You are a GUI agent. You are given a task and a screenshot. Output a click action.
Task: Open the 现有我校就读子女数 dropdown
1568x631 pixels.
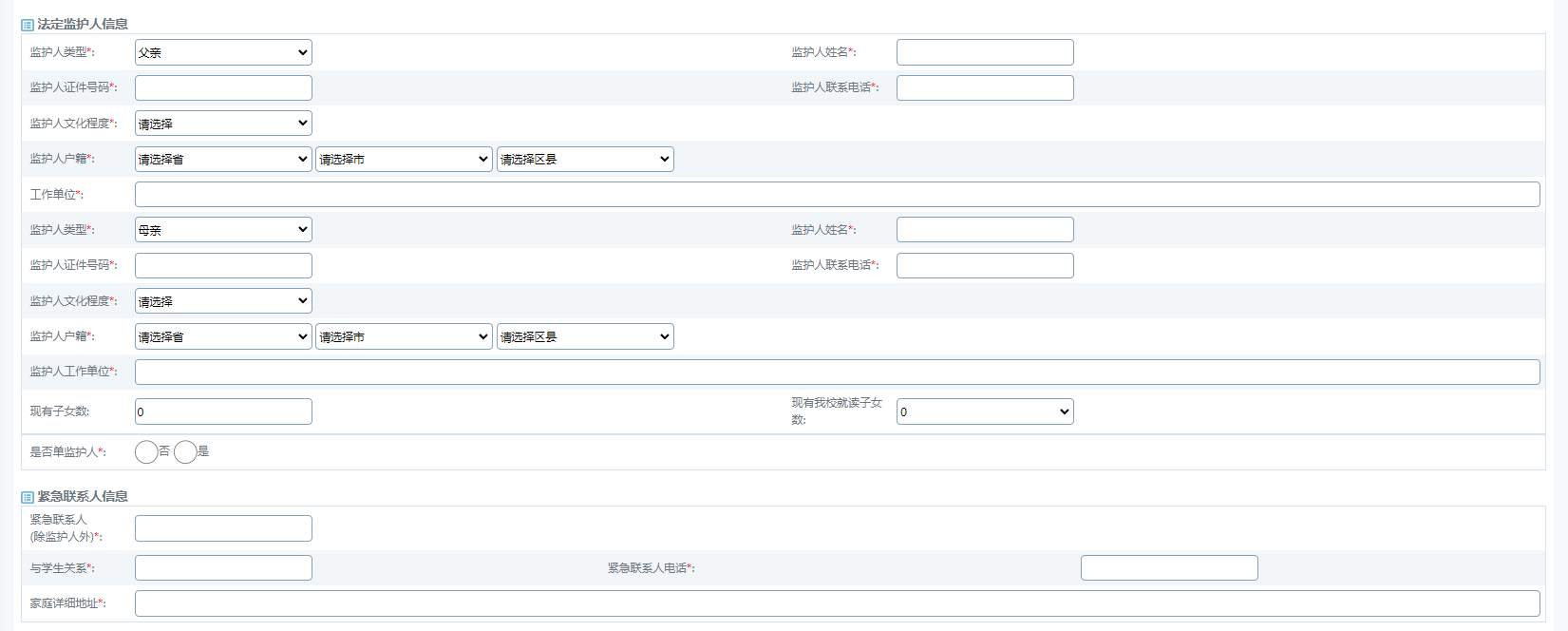click(x=985, y=411)
